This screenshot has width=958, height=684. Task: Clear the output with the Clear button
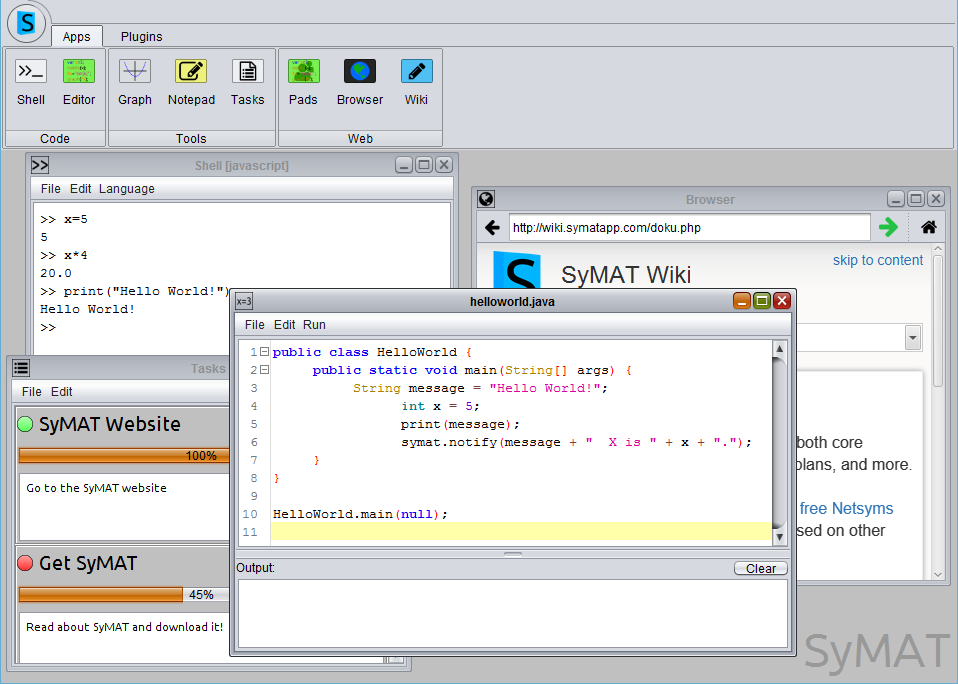click(x=760, y=568)
